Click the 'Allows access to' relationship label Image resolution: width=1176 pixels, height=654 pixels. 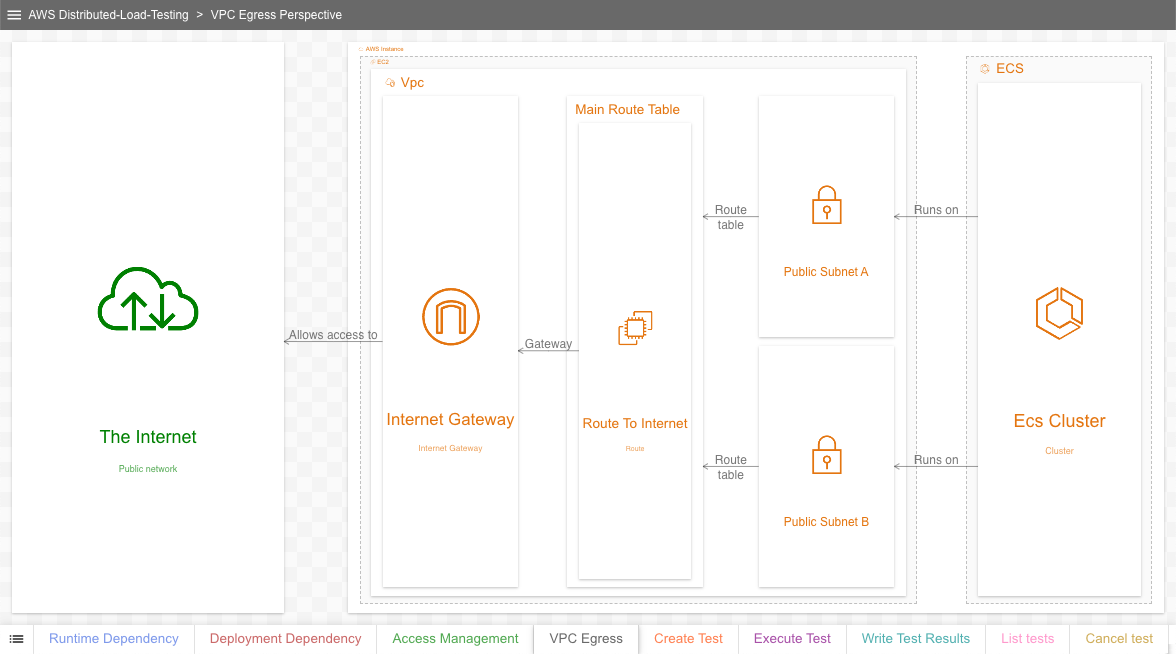[333, 334]
